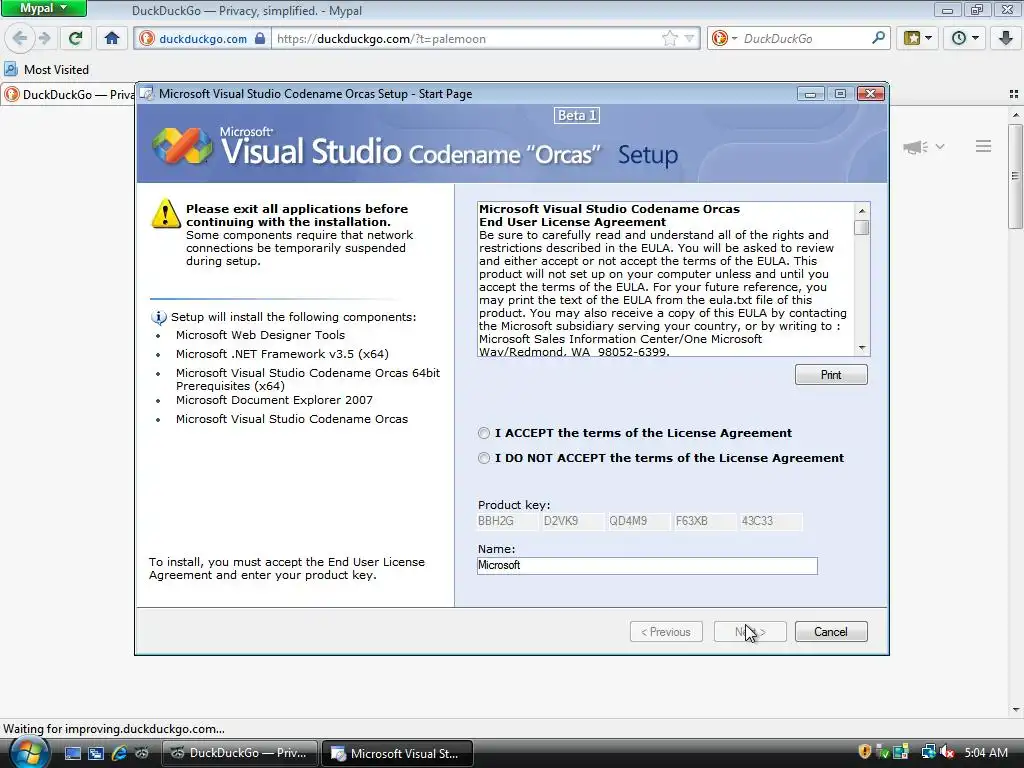Image resolution: width=1024 pixels, height=768 pixels.
Task: Click first product key field BBH2G
Action: (507, 521)
